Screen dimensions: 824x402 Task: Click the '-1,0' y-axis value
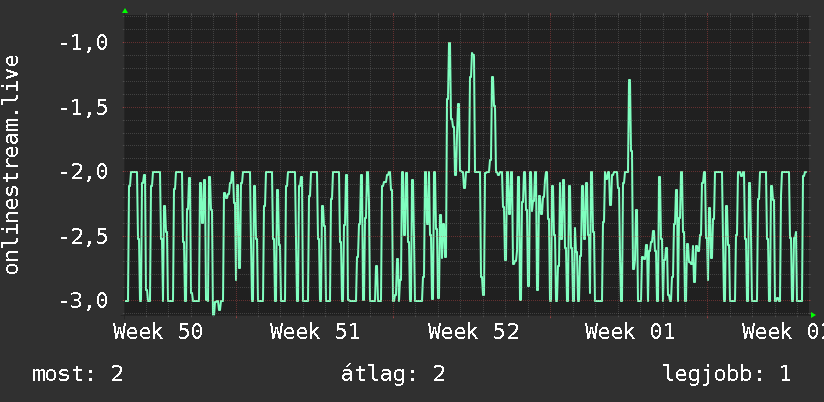(84, 43)
